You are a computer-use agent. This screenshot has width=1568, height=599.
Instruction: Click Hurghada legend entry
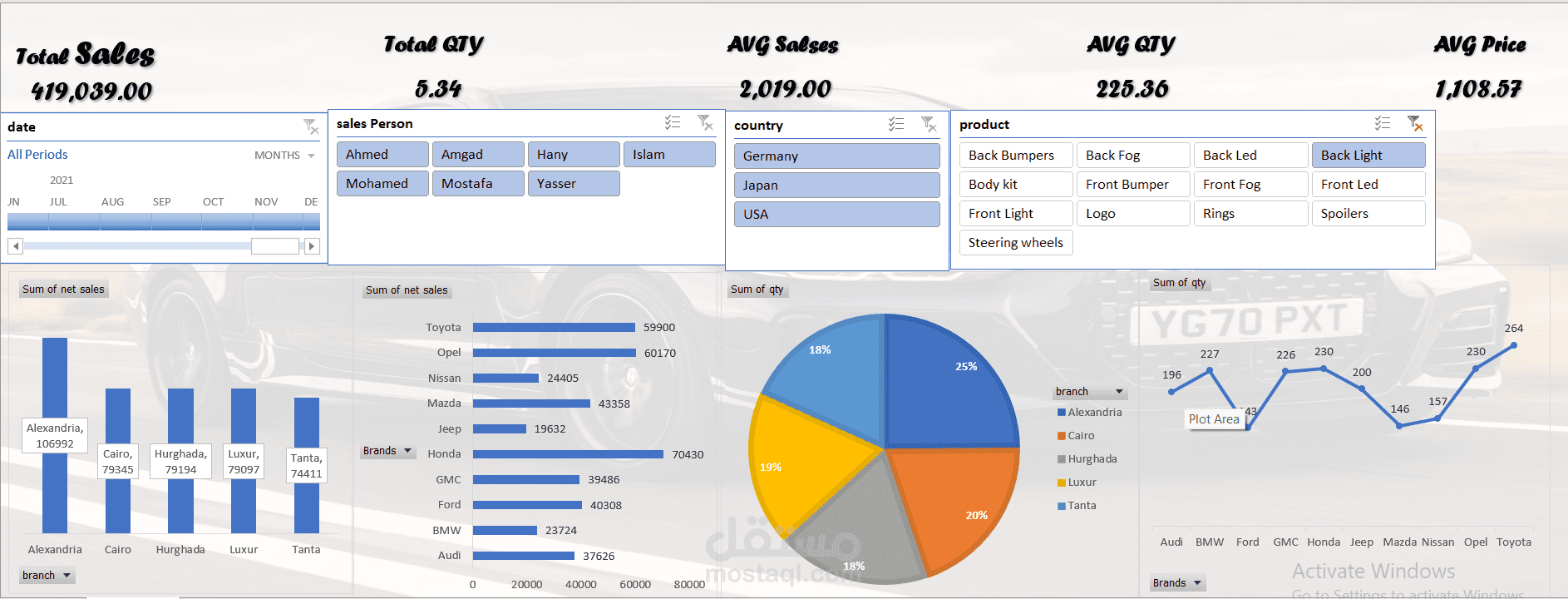tap(1087, 459)
